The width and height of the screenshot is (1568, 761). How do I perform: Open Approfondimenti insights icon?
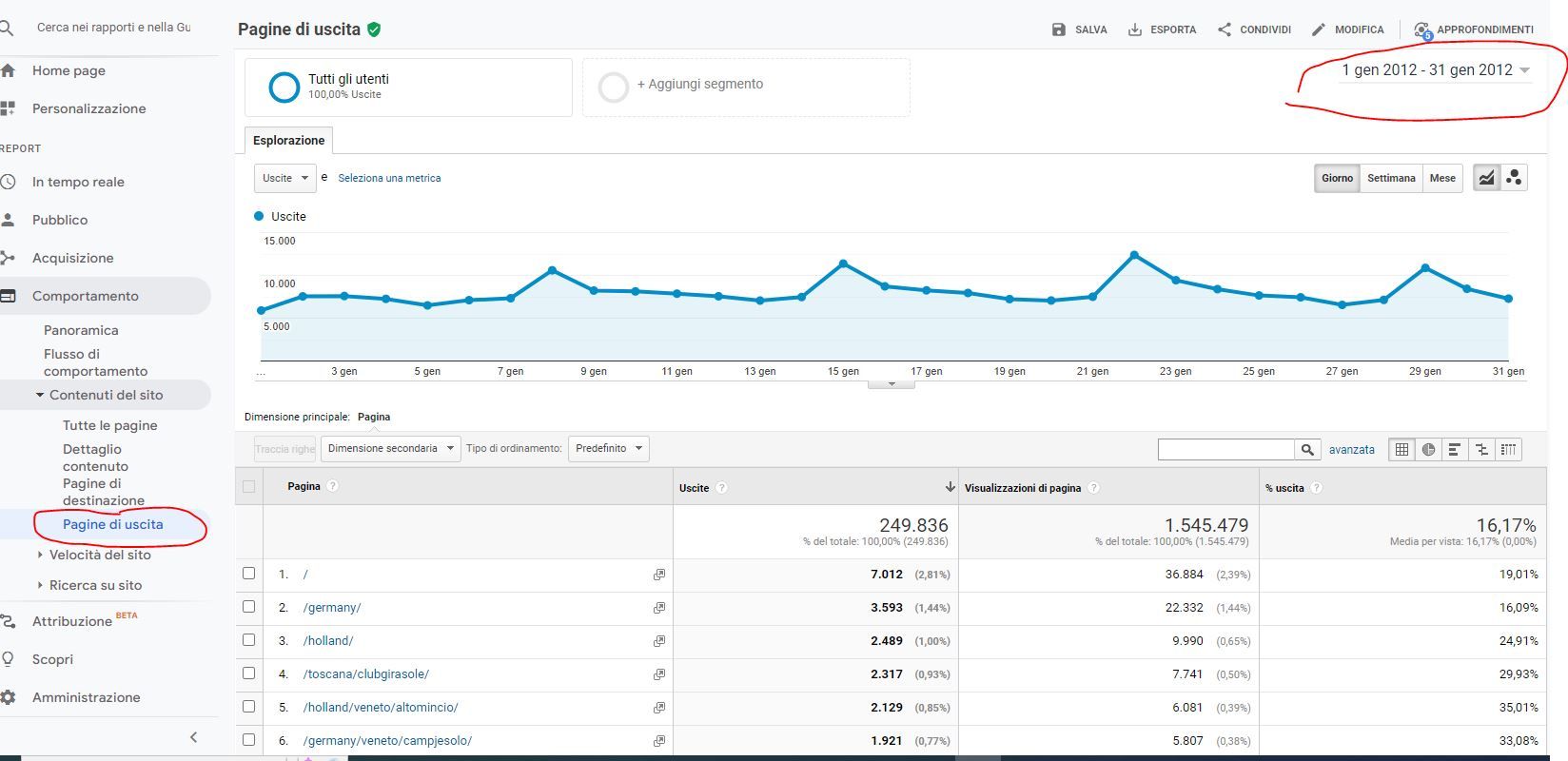click(1422, 30)
